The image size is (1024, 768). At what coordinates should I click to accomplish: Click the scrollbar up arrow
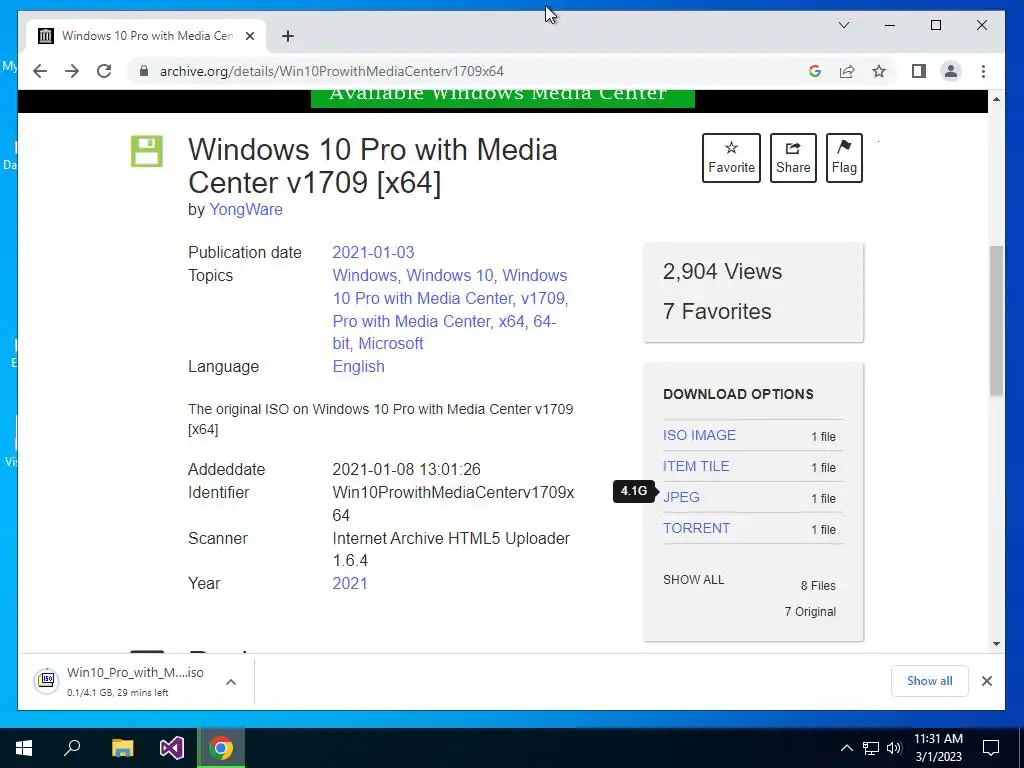(x=996, y=99)
